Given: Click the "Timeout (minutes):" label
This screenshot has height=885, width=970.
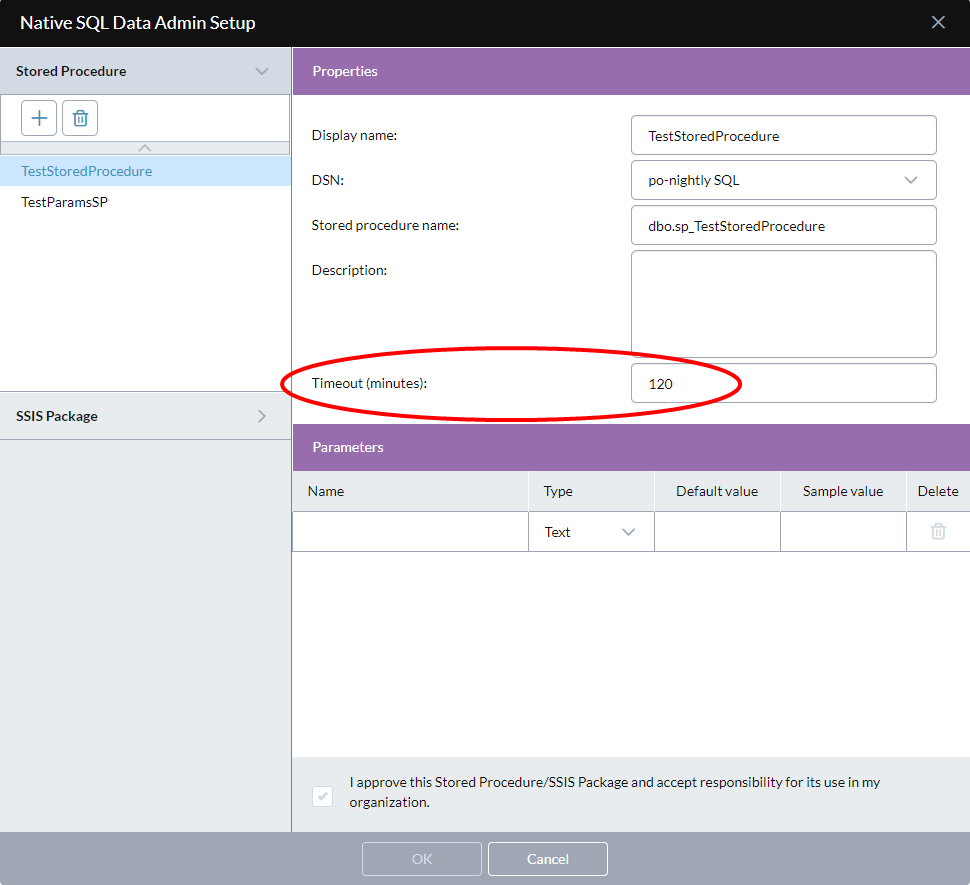Looking at the screenshot, I should pos(369,383).
